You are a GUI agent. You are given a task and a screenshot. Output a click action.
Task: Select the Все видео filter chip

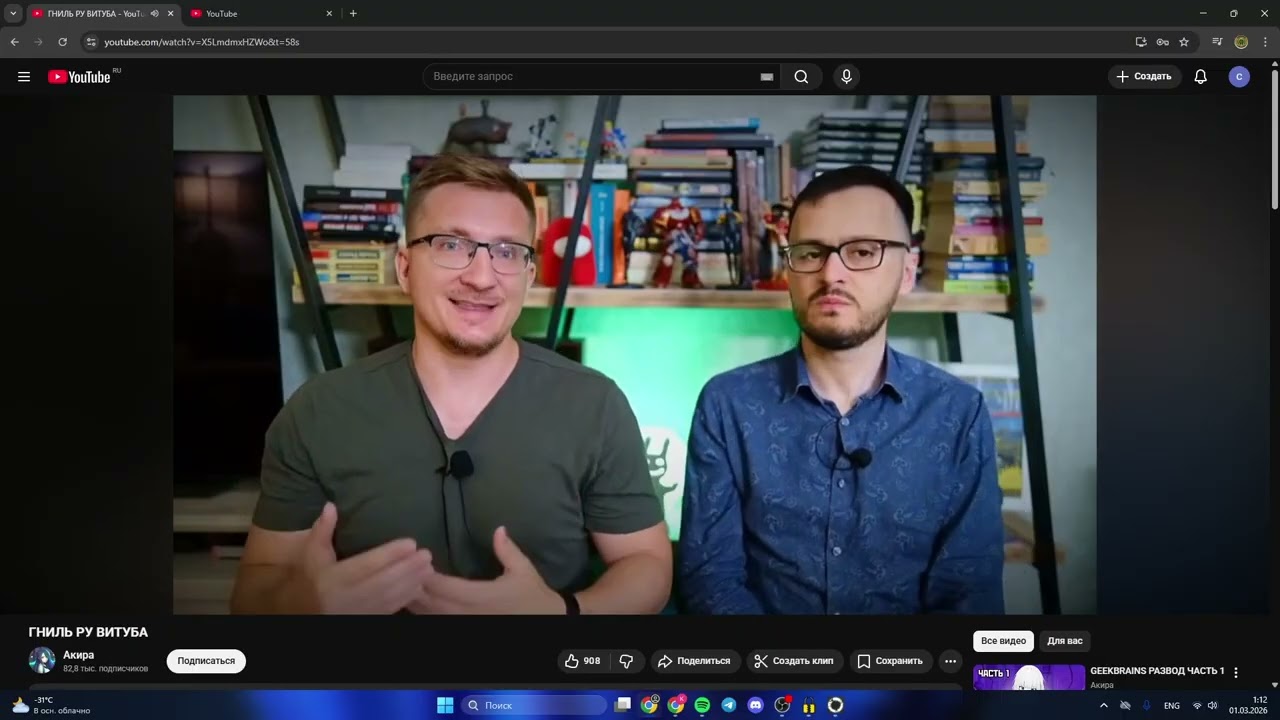(x=1003, y=641)
